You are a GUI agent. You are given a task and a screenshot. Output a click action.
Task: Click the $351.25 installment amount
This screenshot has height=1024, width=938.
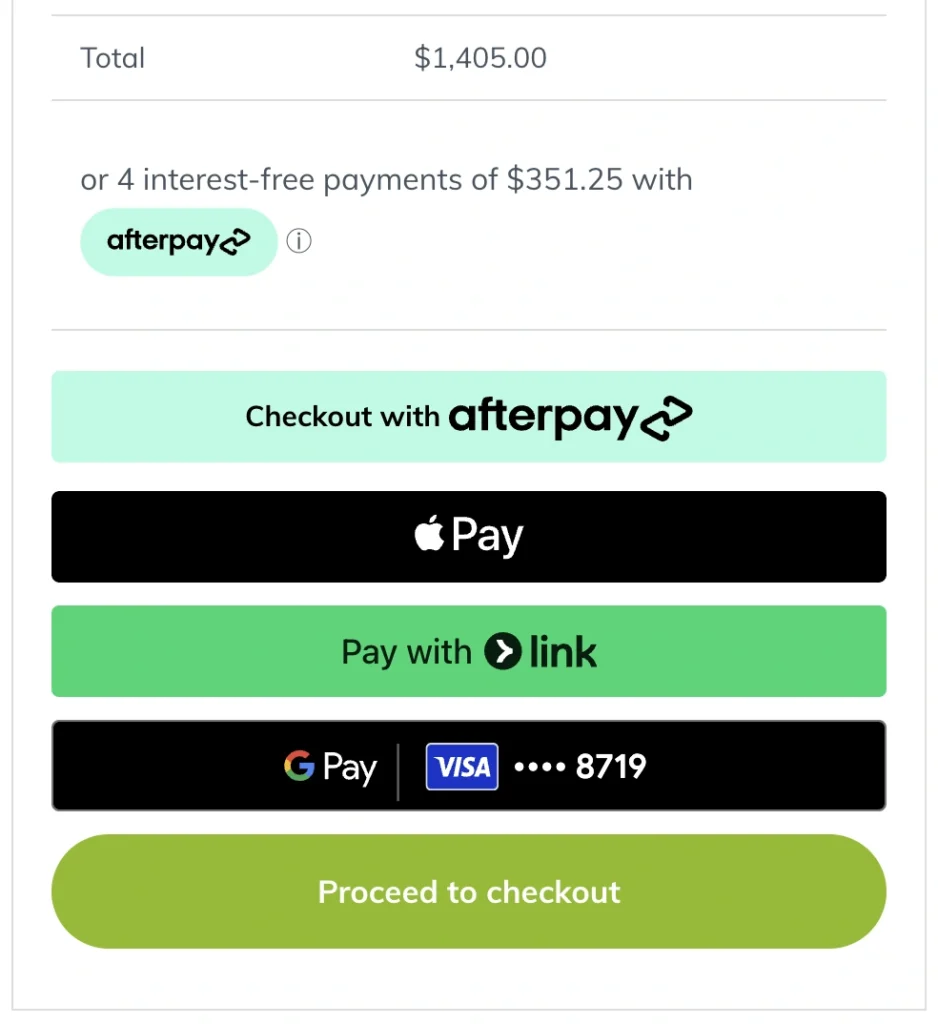tap(565, 180)
